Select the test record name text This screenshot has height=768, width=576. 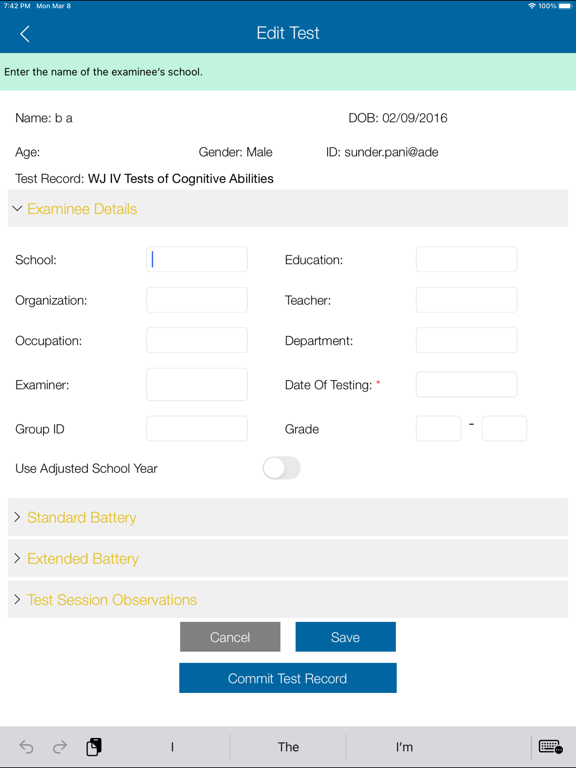(x=181, y=179)
